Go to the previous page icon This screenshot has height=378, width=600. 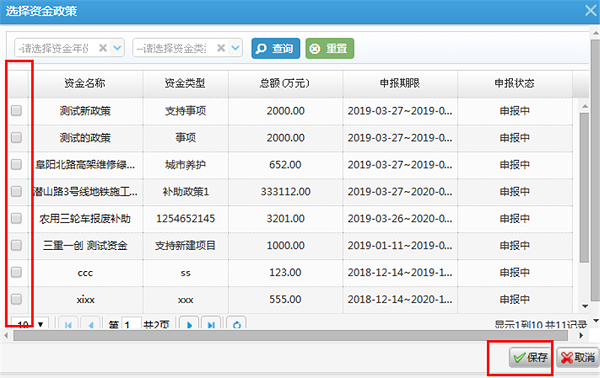click(91, 324)
